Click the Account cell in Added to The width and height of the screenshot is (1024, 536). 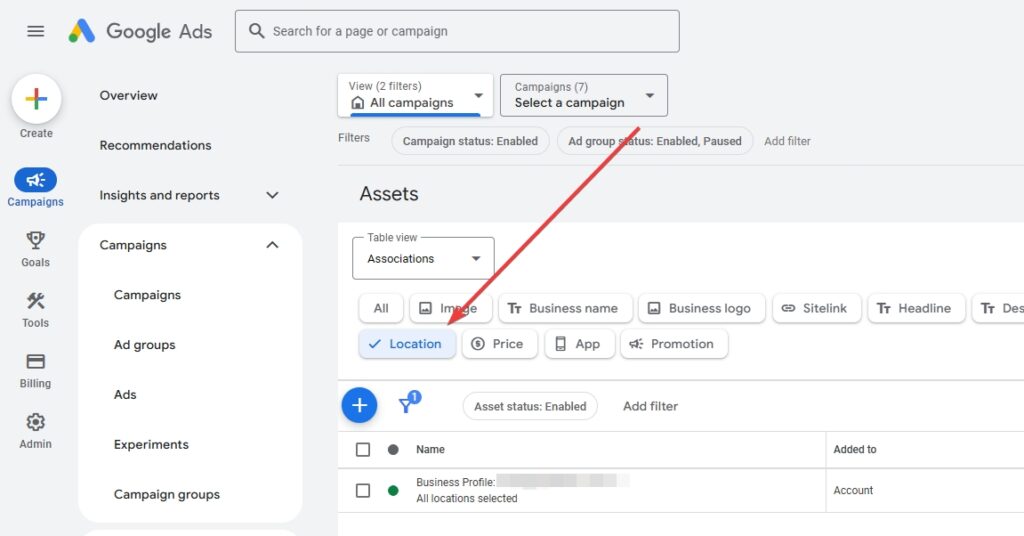tap(853, 490)
